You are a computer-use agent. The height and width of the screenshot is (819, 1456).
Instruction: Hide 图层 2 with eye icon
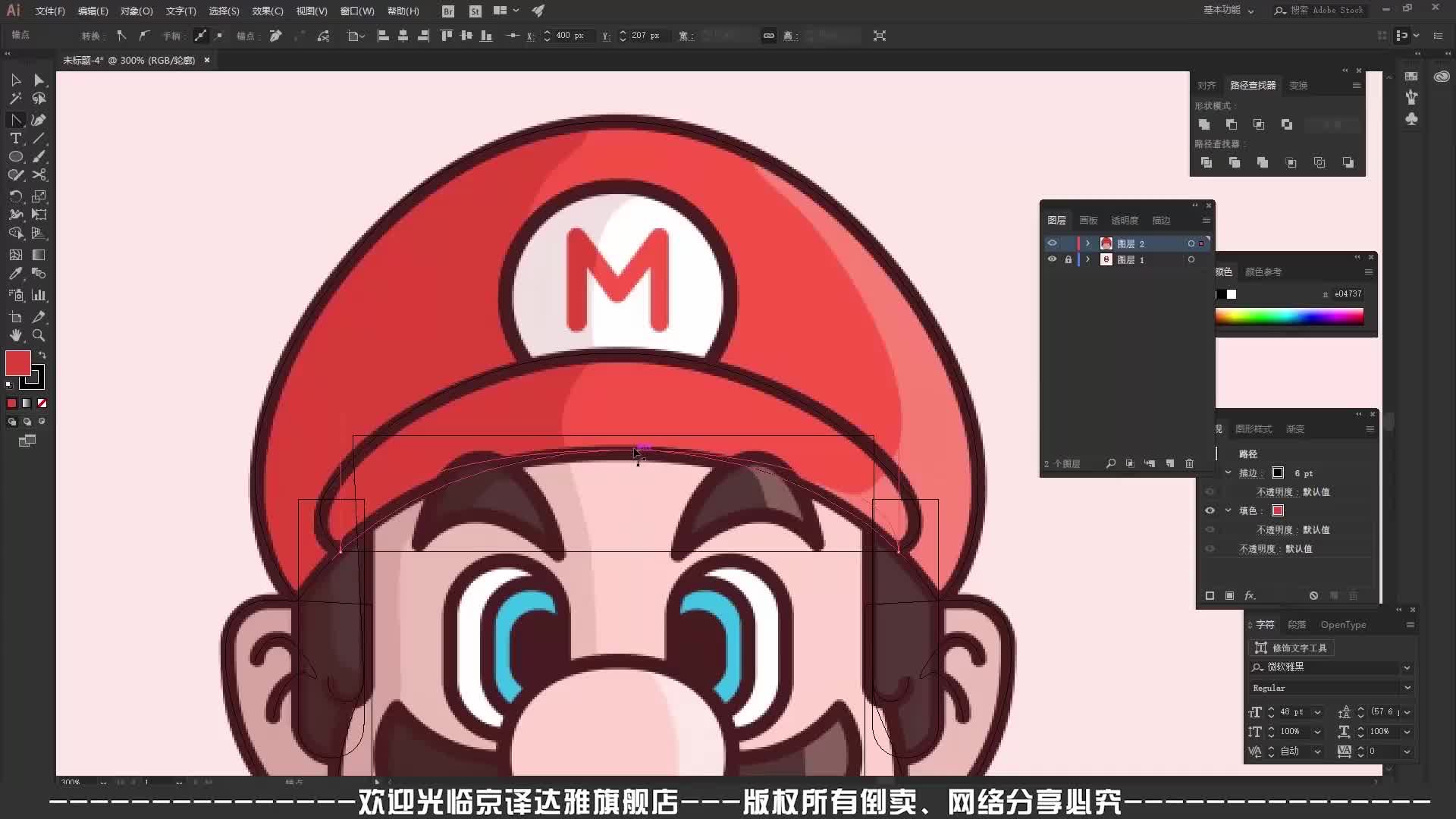(1052, 243)
